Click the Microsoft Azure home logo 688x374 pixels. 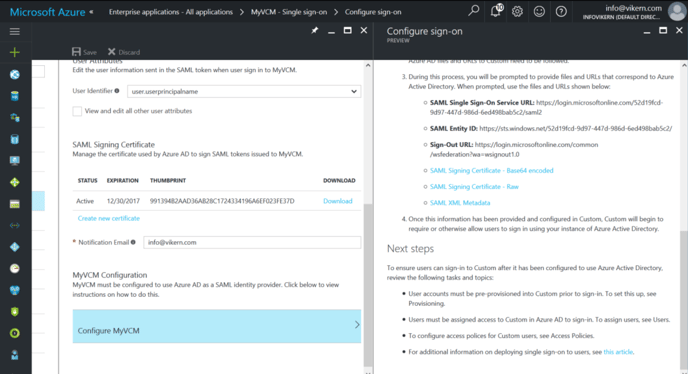tap(47, 12)
